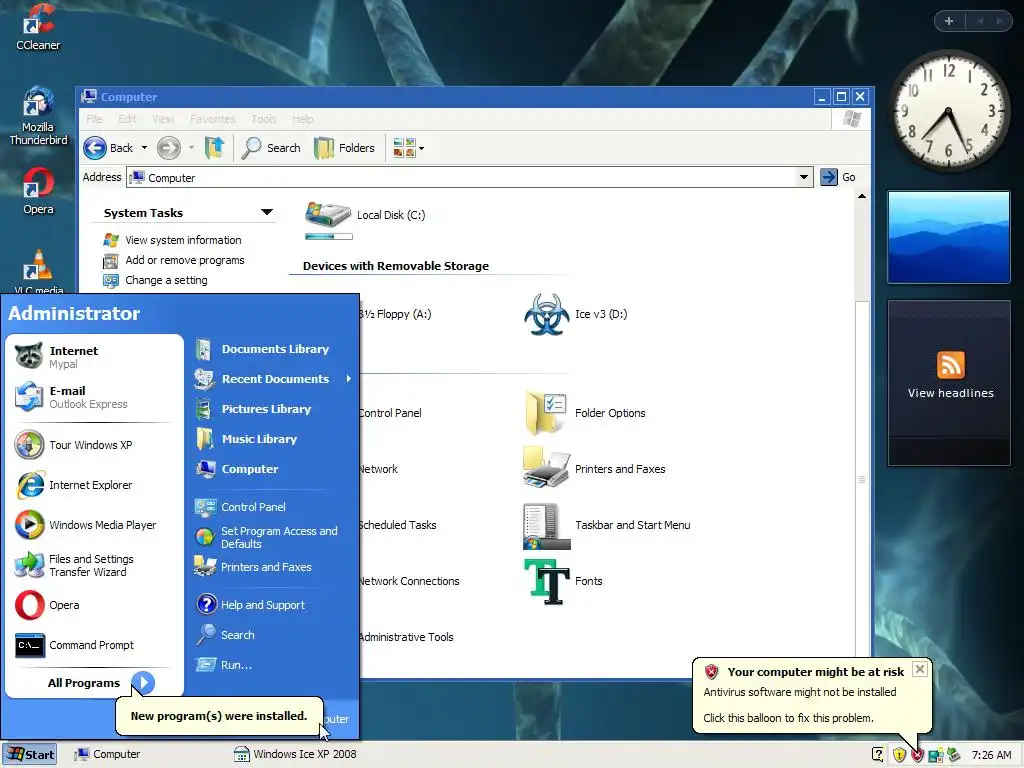Click Add or remove programs link
This screenshot has width=1024, height=768.
185,260
